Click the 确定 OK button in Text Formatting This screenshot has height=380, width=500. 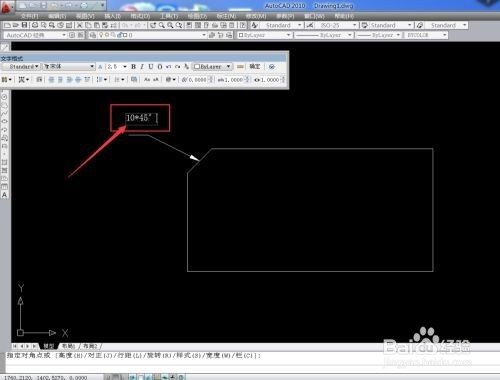coord(255,67)
